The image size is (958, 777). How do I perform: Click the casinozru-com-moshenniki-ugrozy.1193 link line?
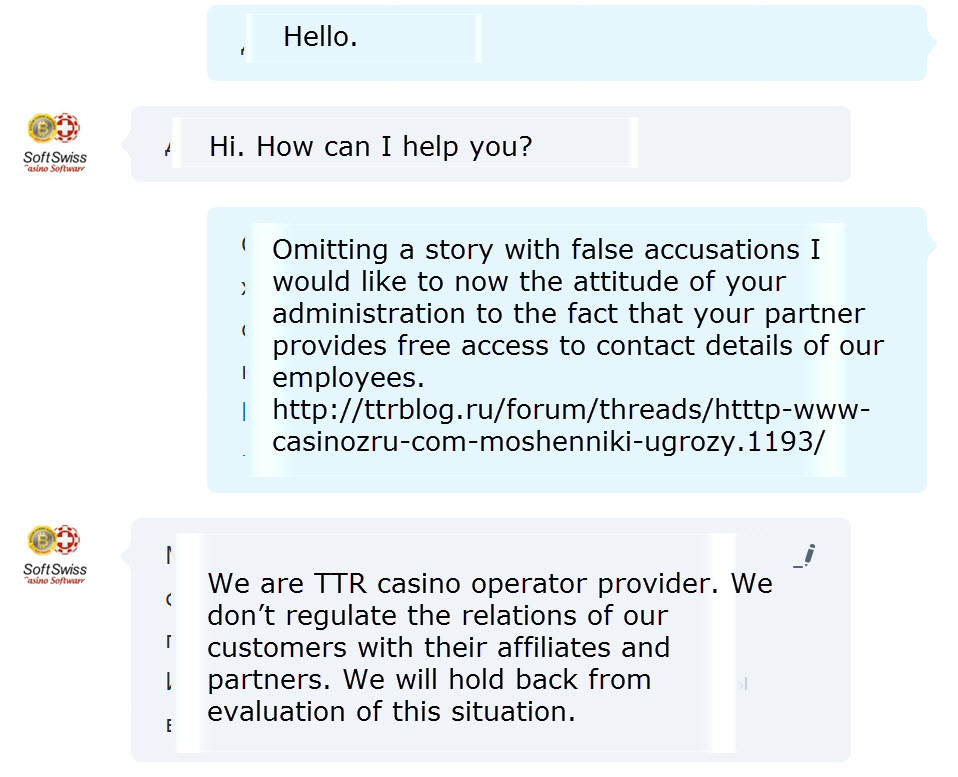(x=548, y=442)
